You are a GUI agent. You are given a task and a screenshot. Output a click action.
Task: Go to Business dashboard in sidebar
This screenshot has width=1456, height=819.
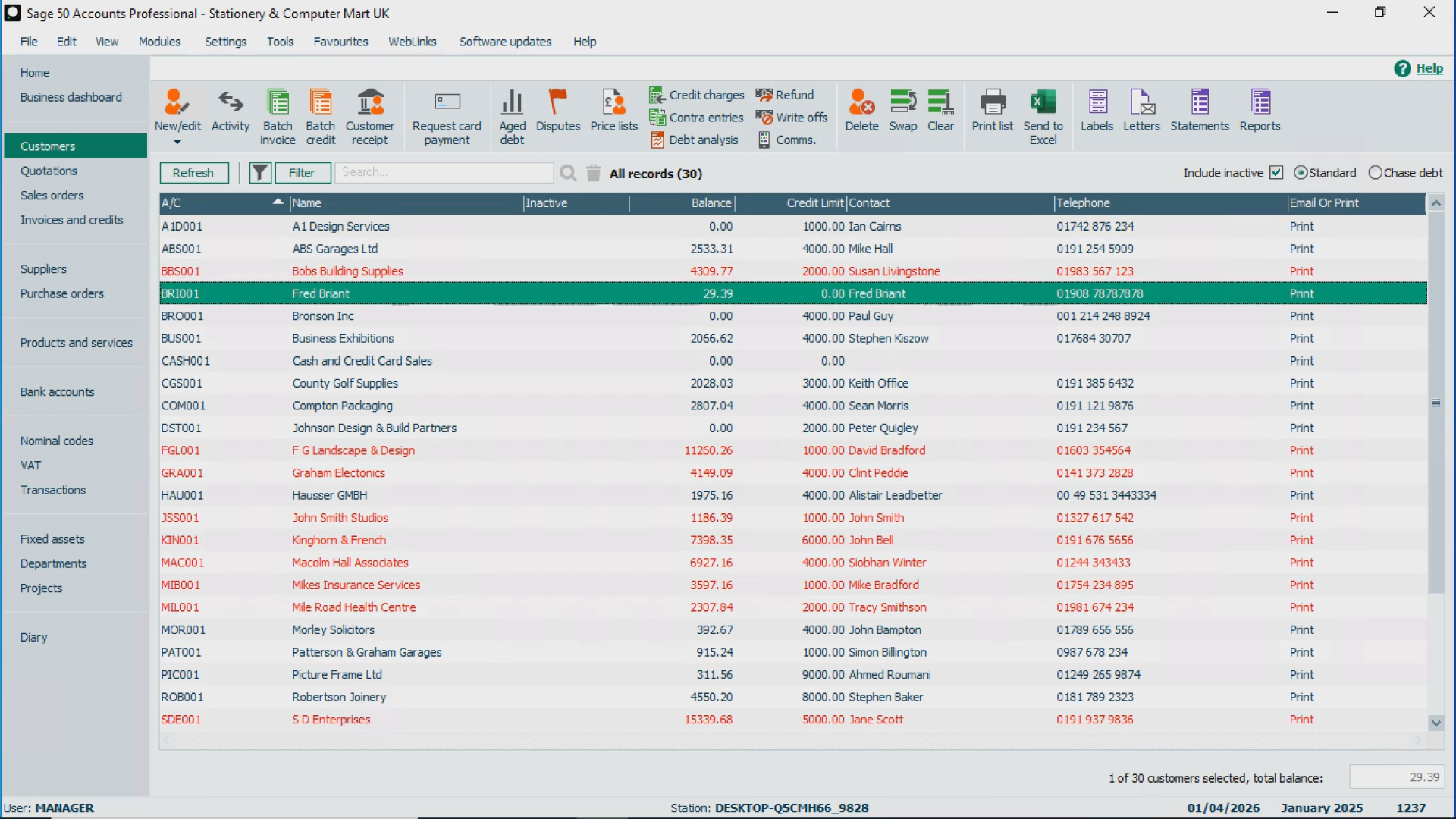71,97
